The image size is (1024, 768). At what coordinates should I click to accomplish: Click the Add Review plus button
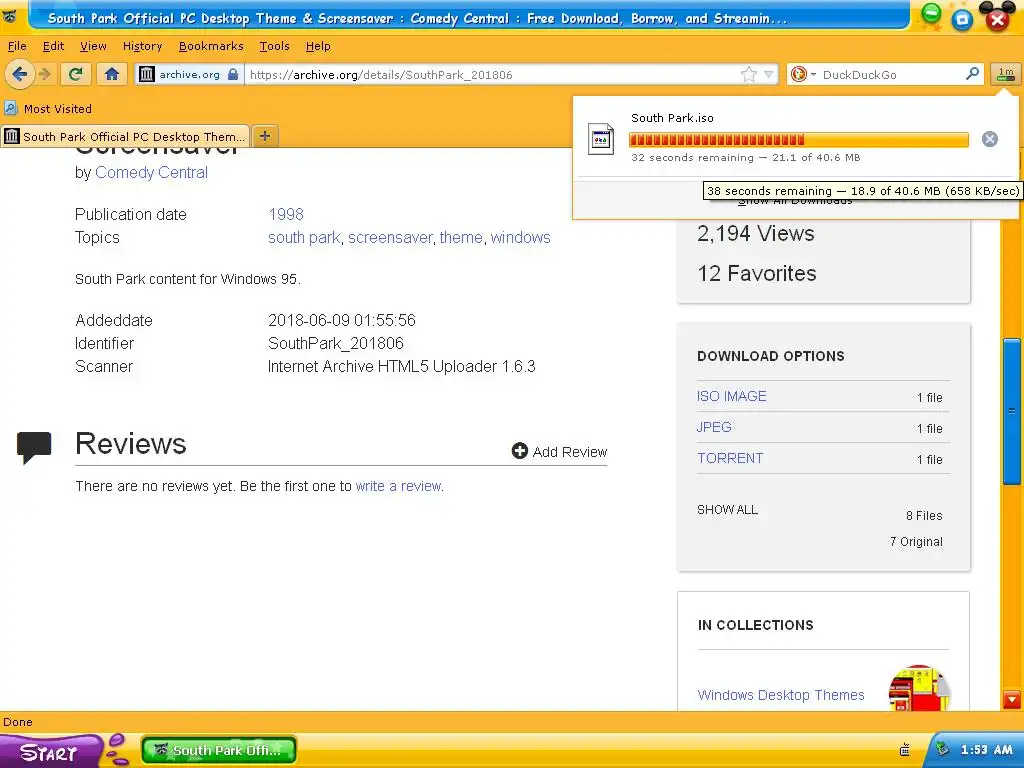point(519,451)
